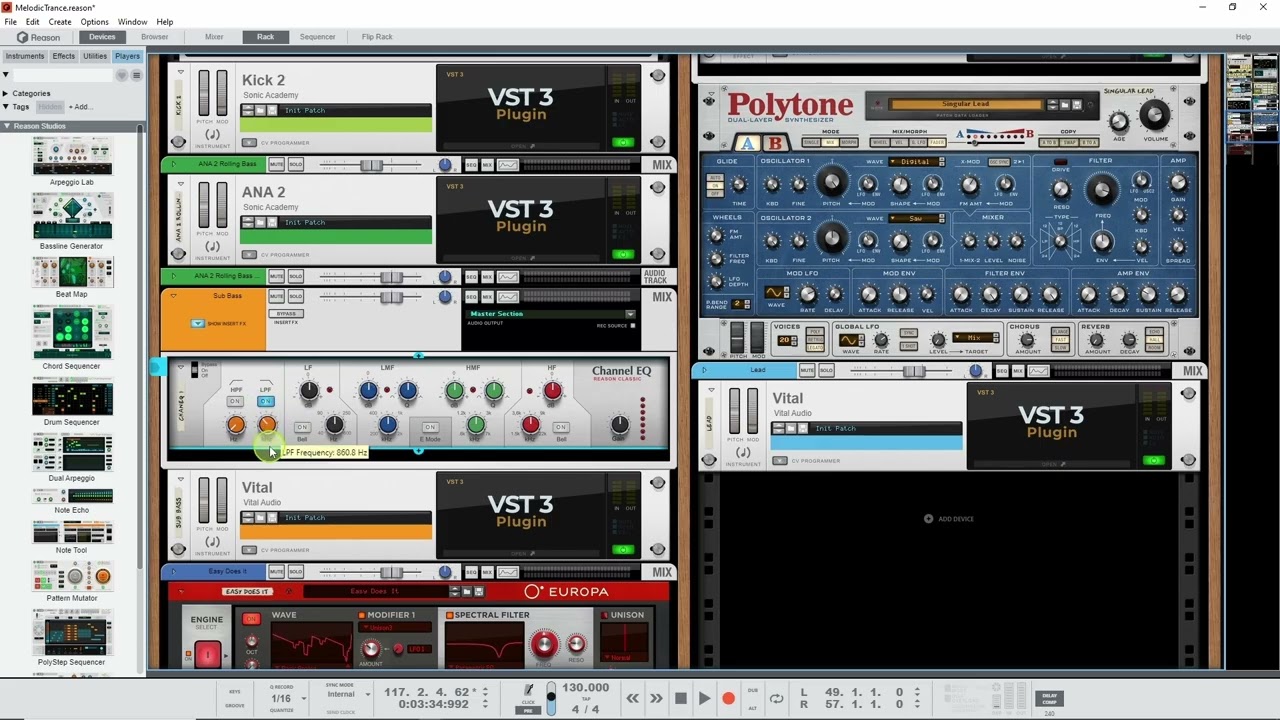1280x720 pixels.
Task: Click the Fast Forward button in transport
Action: (656, 698)
